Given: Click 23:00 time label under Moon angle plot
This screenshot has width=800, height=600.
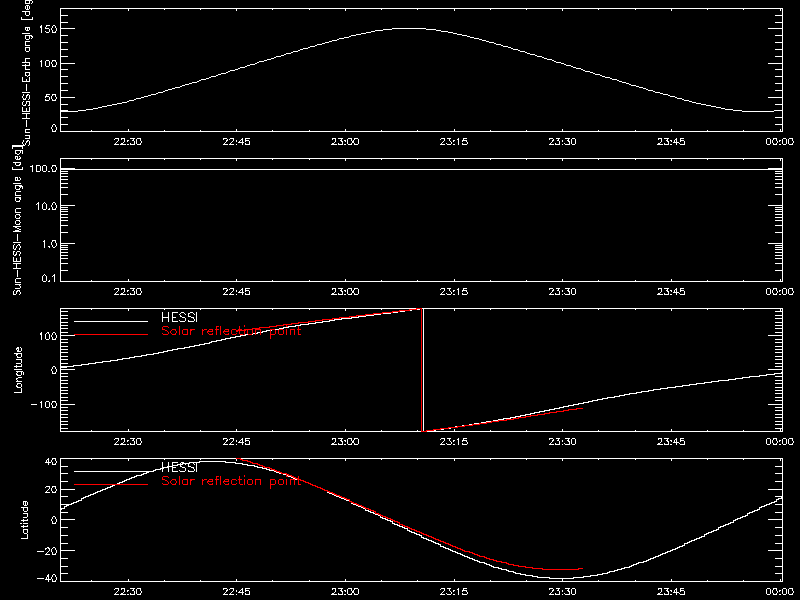Looking at the screenshot, I should 345,292.
